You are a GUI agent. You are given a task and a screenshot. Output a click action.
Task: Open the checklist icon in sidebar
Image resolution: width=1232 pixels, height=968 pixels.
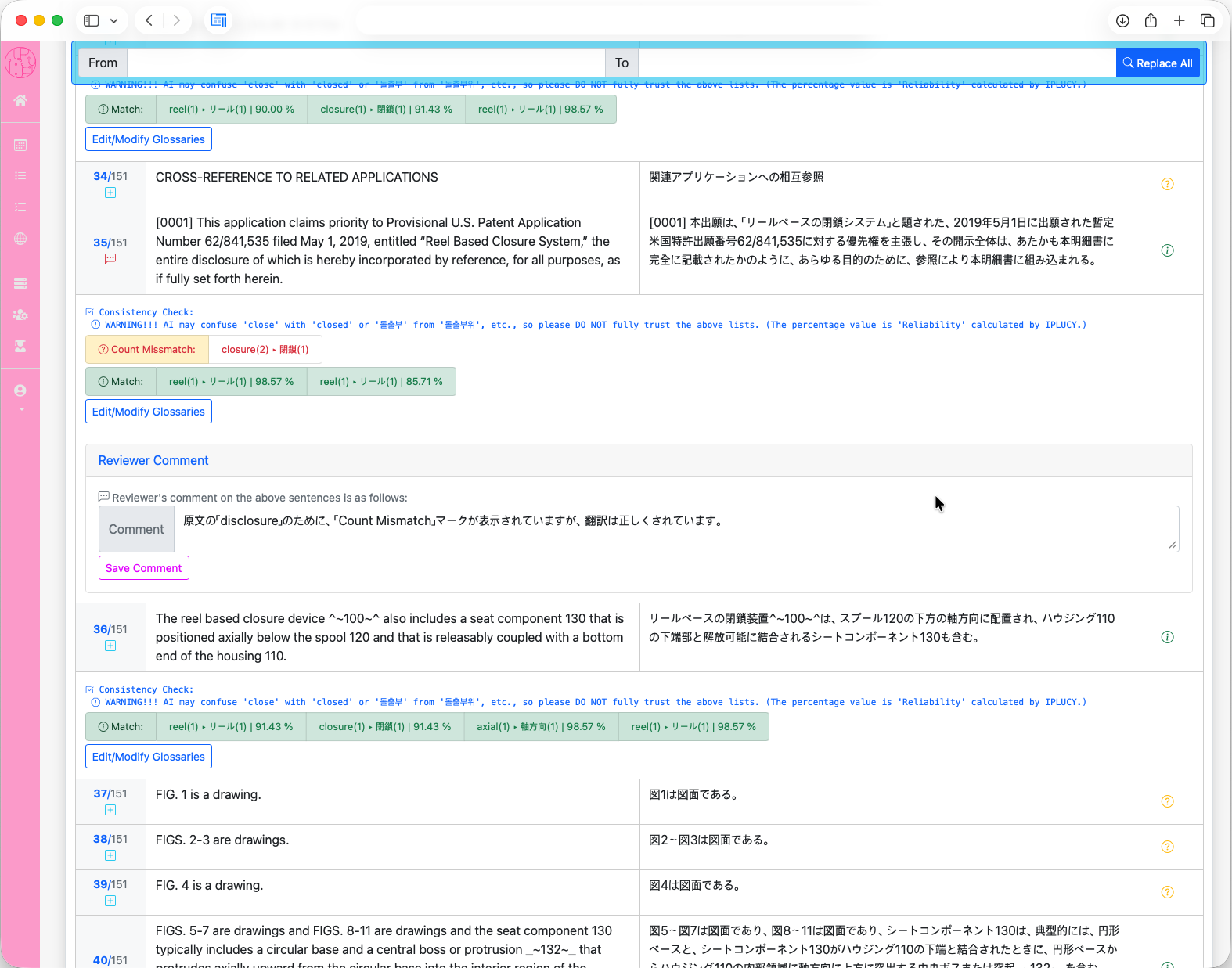click(20, 207)
